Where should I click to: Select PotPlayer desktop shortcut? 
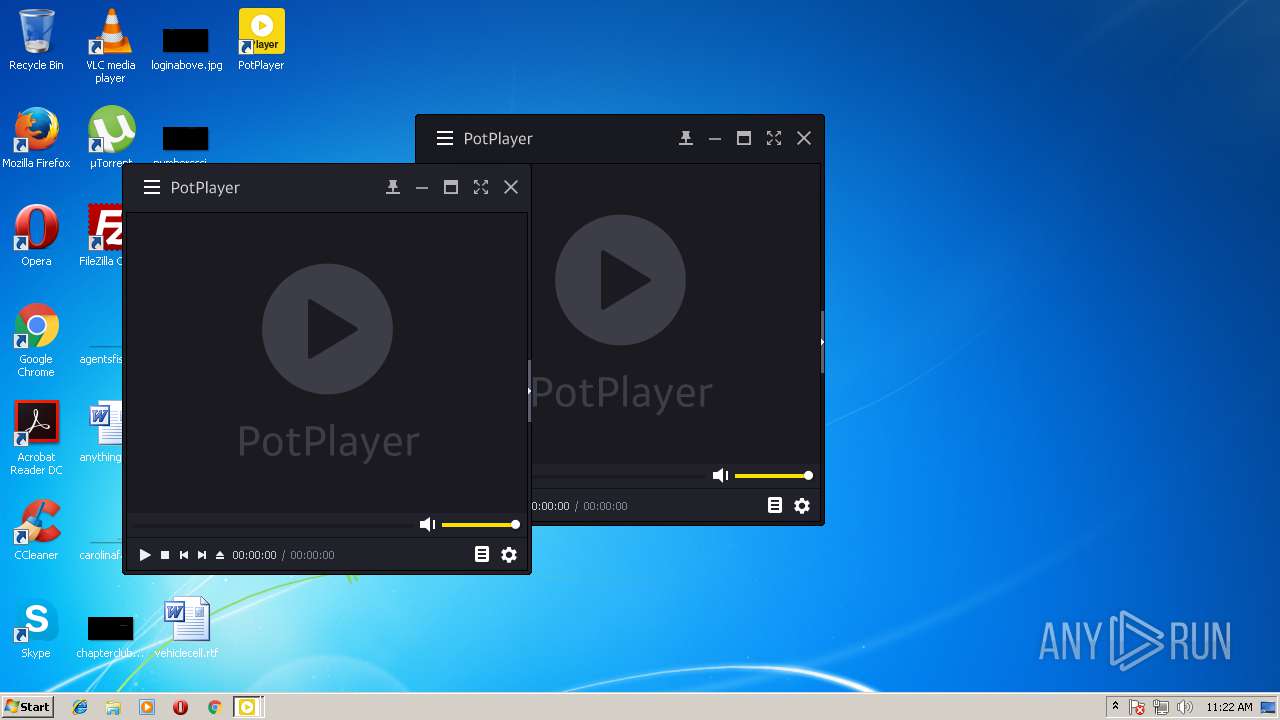pyautogui.click(x=261, y=40)
